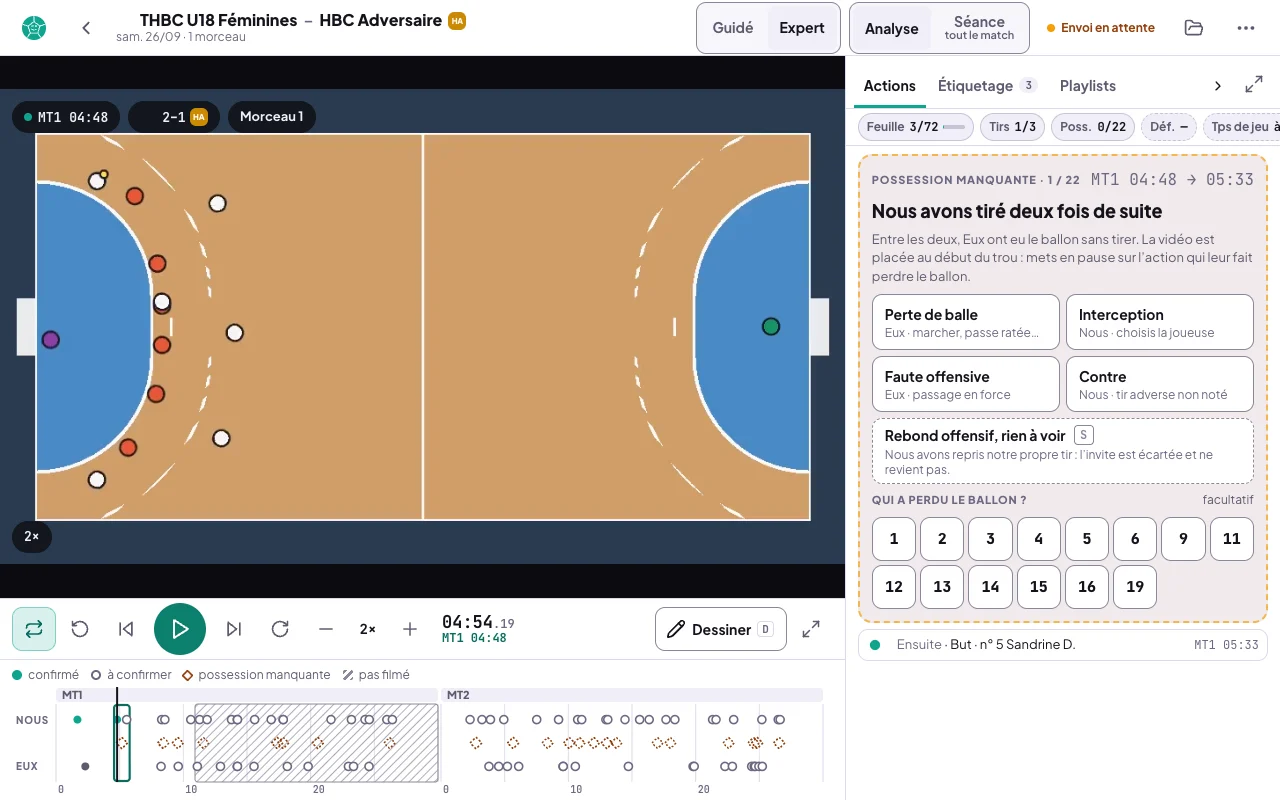
Task: Switch to Expert mode
Action: click(x=802, y=28)
